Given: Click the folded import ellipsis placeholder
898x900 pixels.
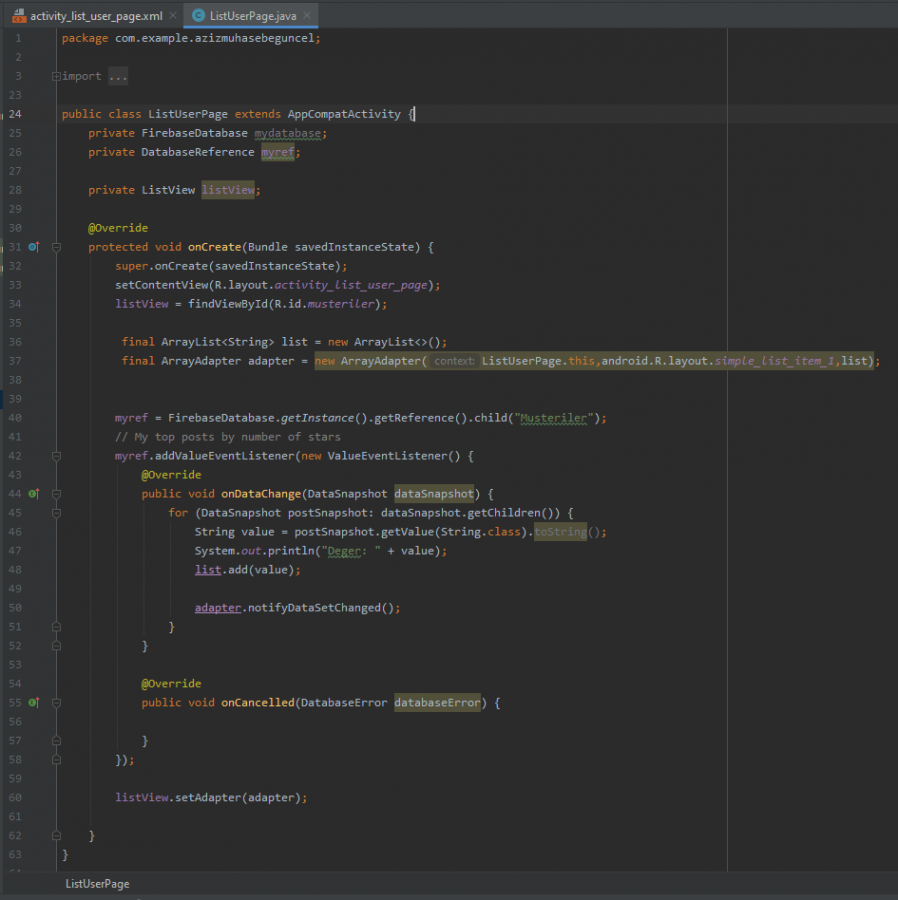Looking at the screenshot, I should (118, 76).
